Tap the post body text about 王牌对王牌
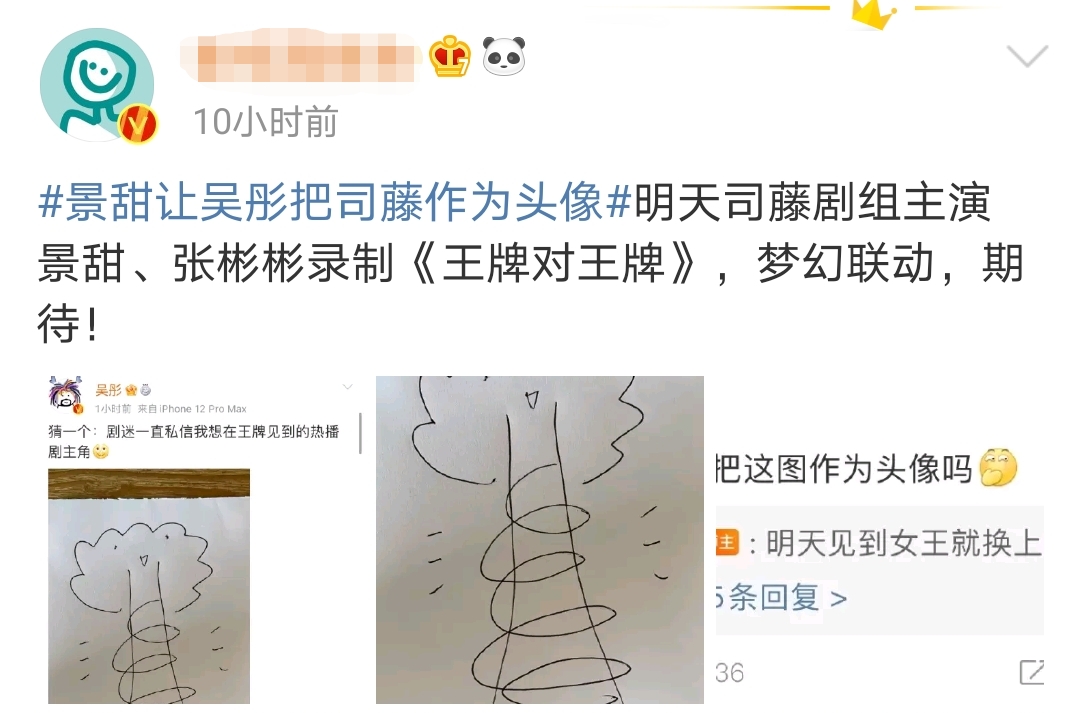Screen dimensions: 1078x713 [x=531, y=263]
